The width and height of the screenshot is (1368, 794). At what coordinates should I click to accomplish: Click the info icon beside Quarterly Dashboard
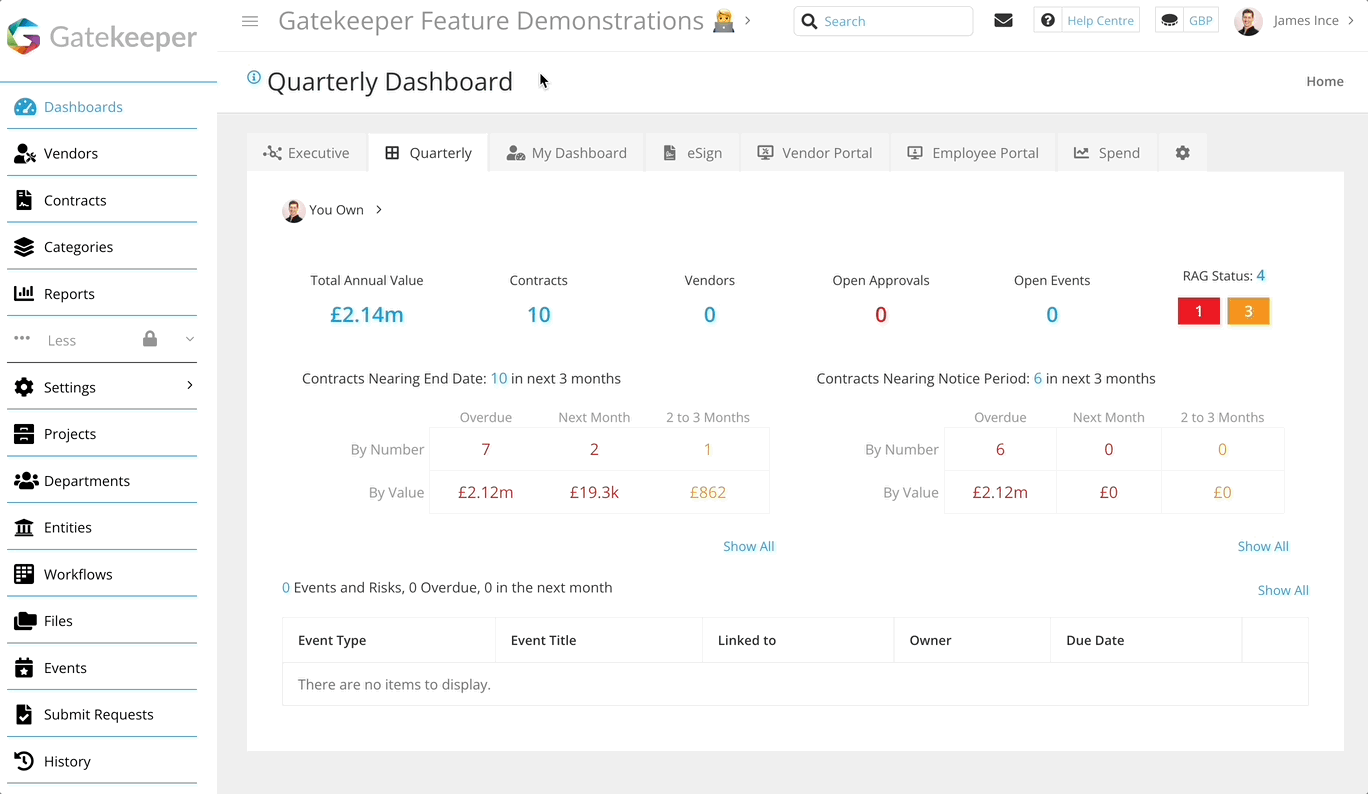253,76
